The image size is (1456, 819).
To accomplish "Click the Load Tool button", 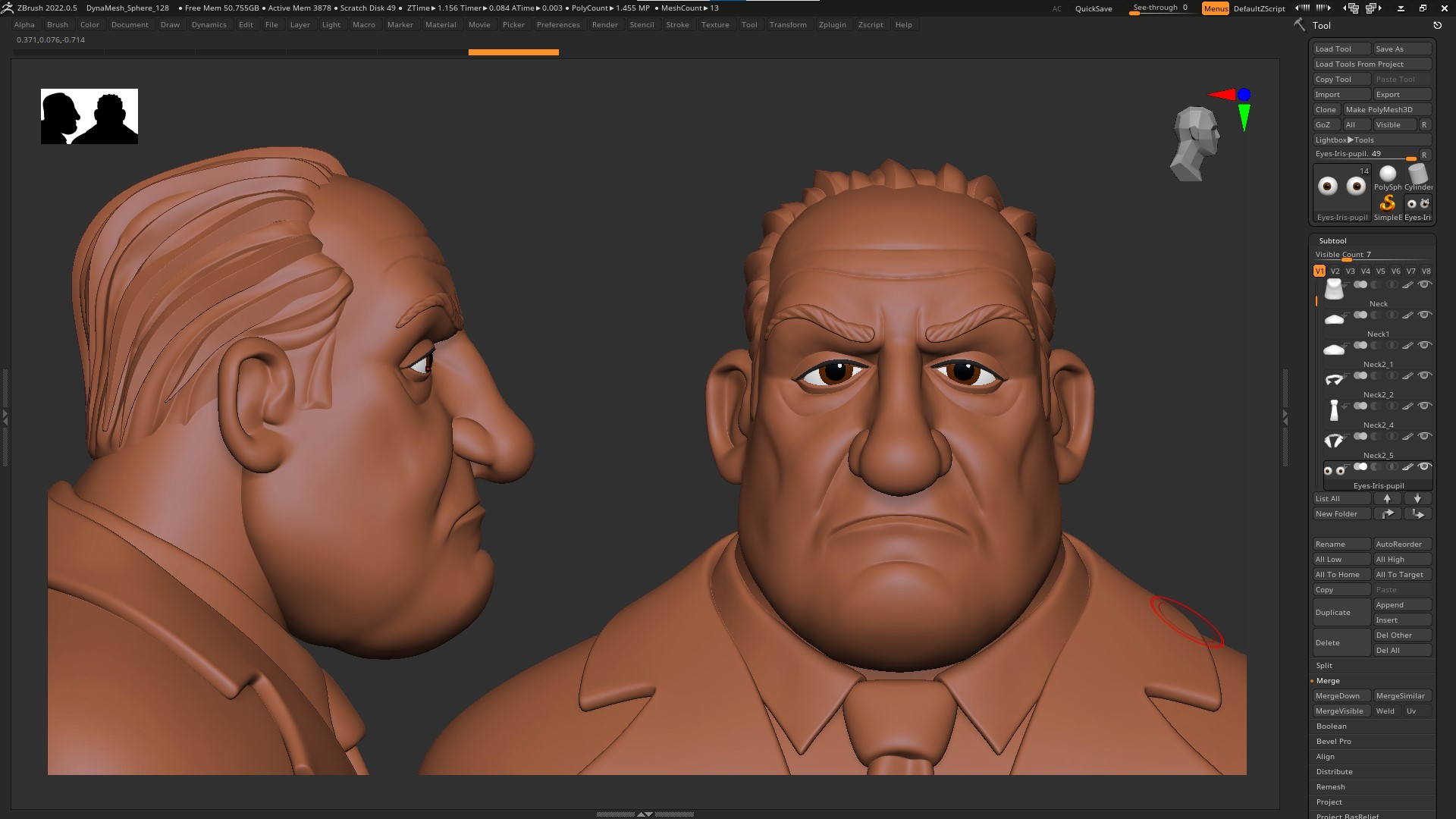I will [x=1341, y=49].
